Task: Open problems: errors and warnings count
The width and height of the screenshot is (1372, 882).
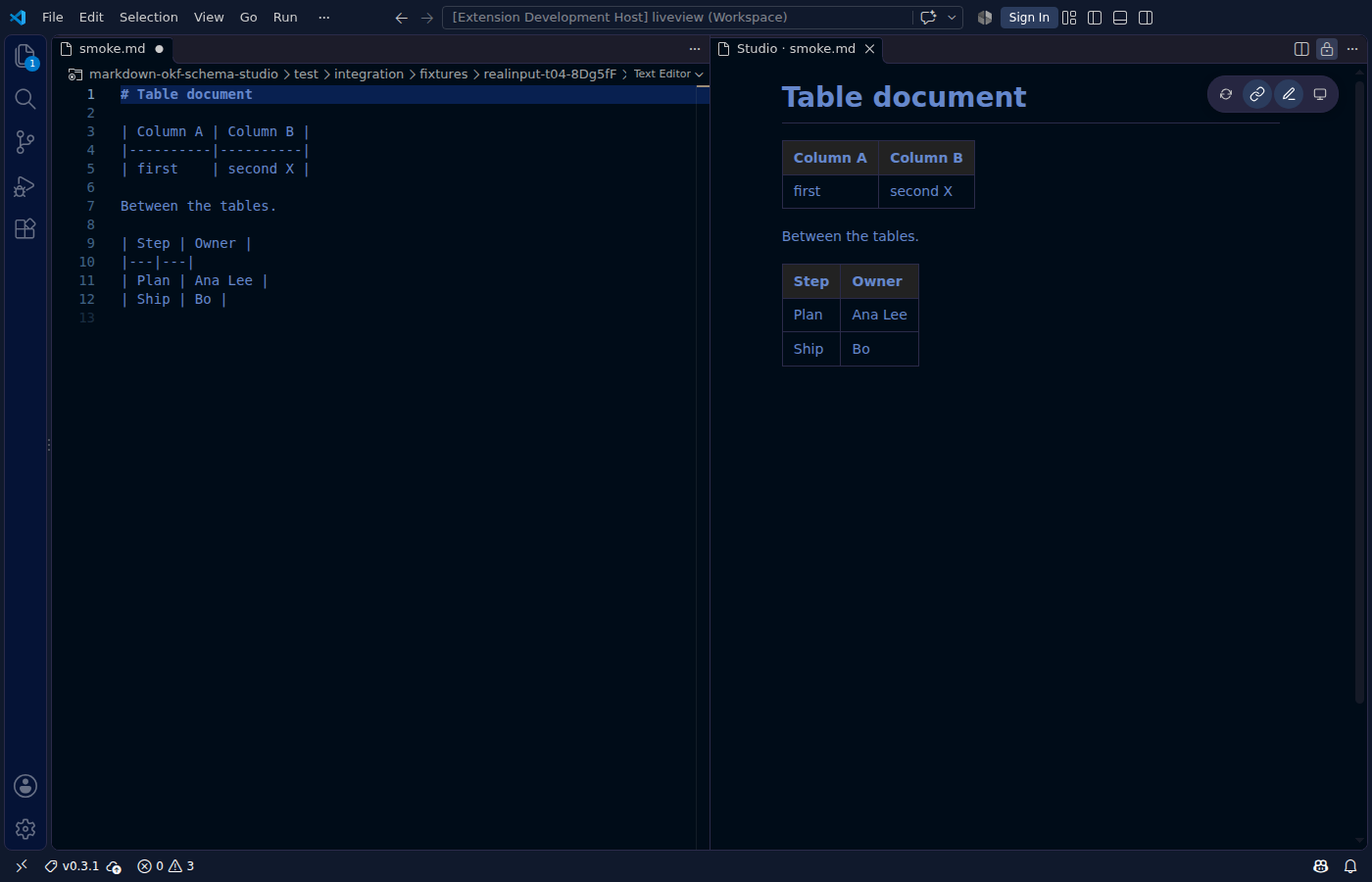Action: [x=166, y=866]
